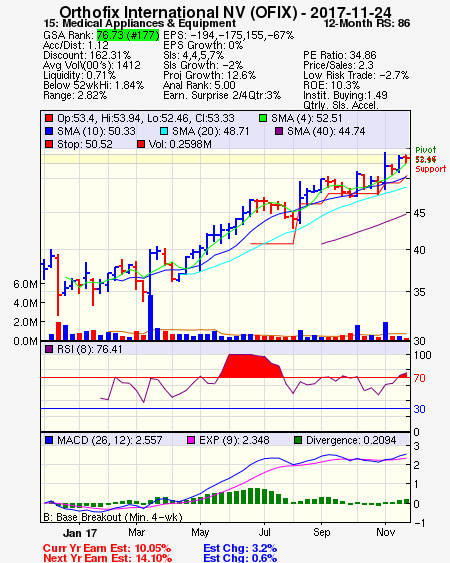Click the green Divergence legend swatch
450x563 pixels.
(298, 440)
